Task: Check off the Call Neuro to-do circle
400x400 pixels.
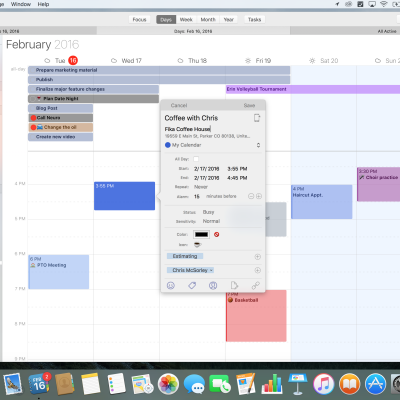Action: (x=33, y=118)
